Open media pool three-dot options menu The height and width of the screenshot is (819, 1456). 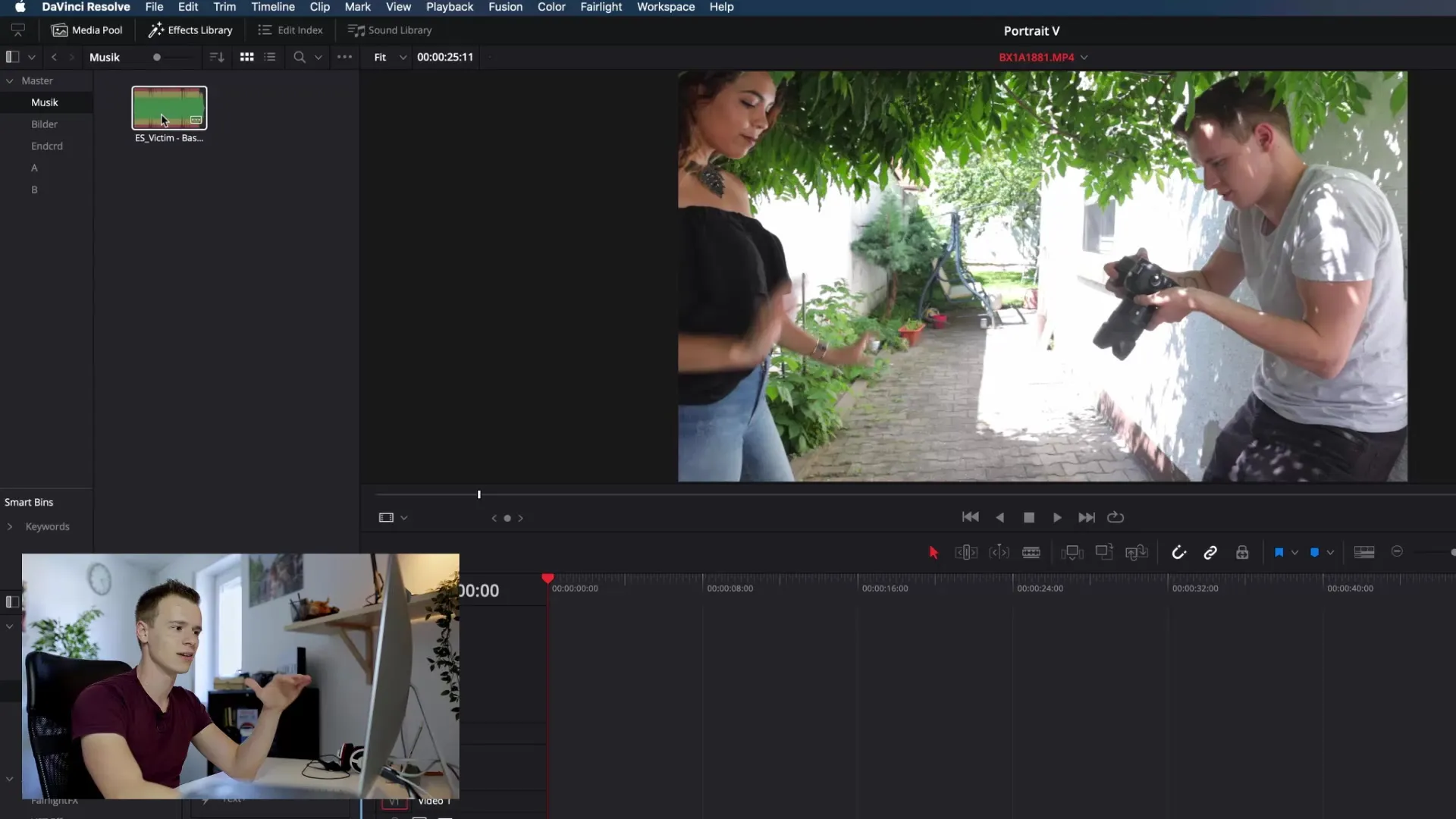[x=344, y=57]
